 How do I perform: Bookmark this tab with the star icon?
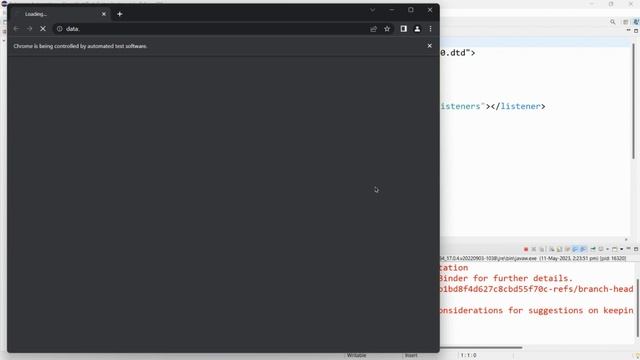pyautogui.click(x=387, y=29)
